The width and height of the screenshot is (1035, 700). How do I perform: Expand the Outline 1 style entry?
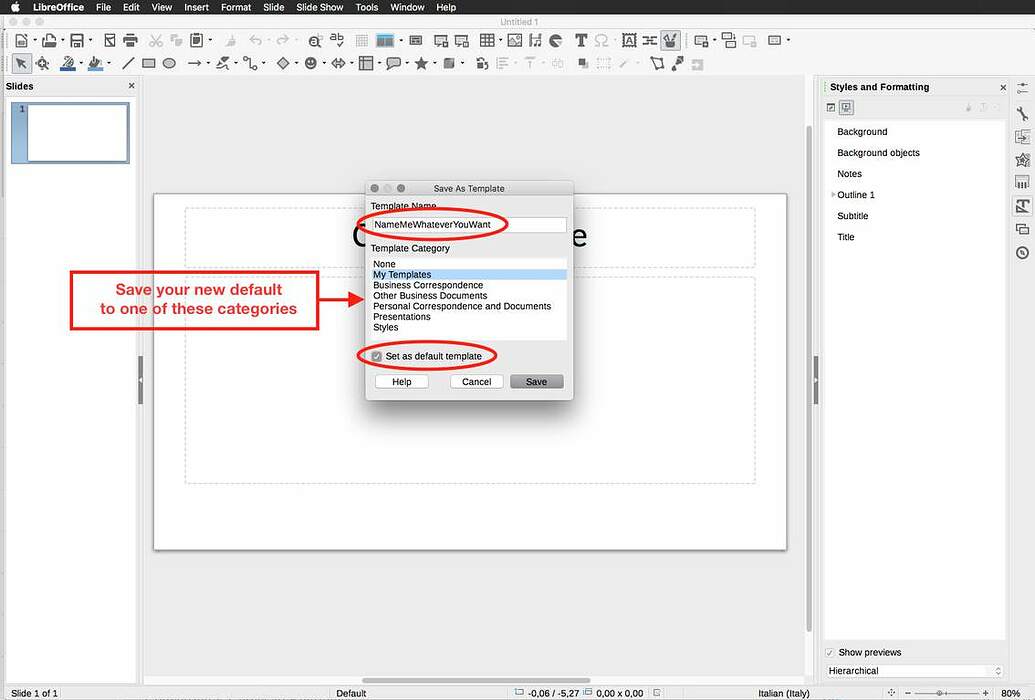[x=833, y=195]
